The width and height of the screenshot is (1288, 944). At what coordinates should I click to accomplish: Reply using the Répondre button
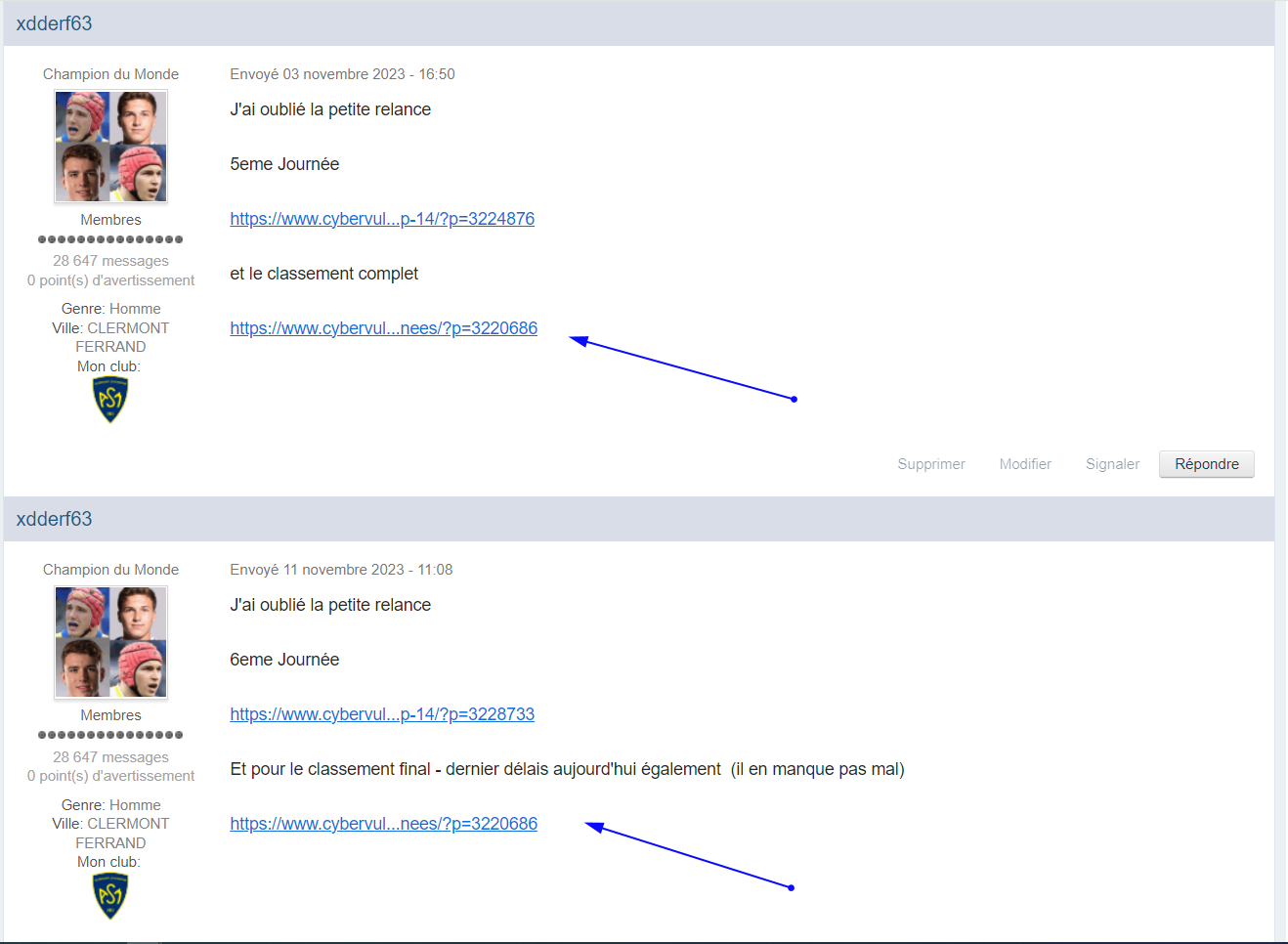(x=1207, y=464)
